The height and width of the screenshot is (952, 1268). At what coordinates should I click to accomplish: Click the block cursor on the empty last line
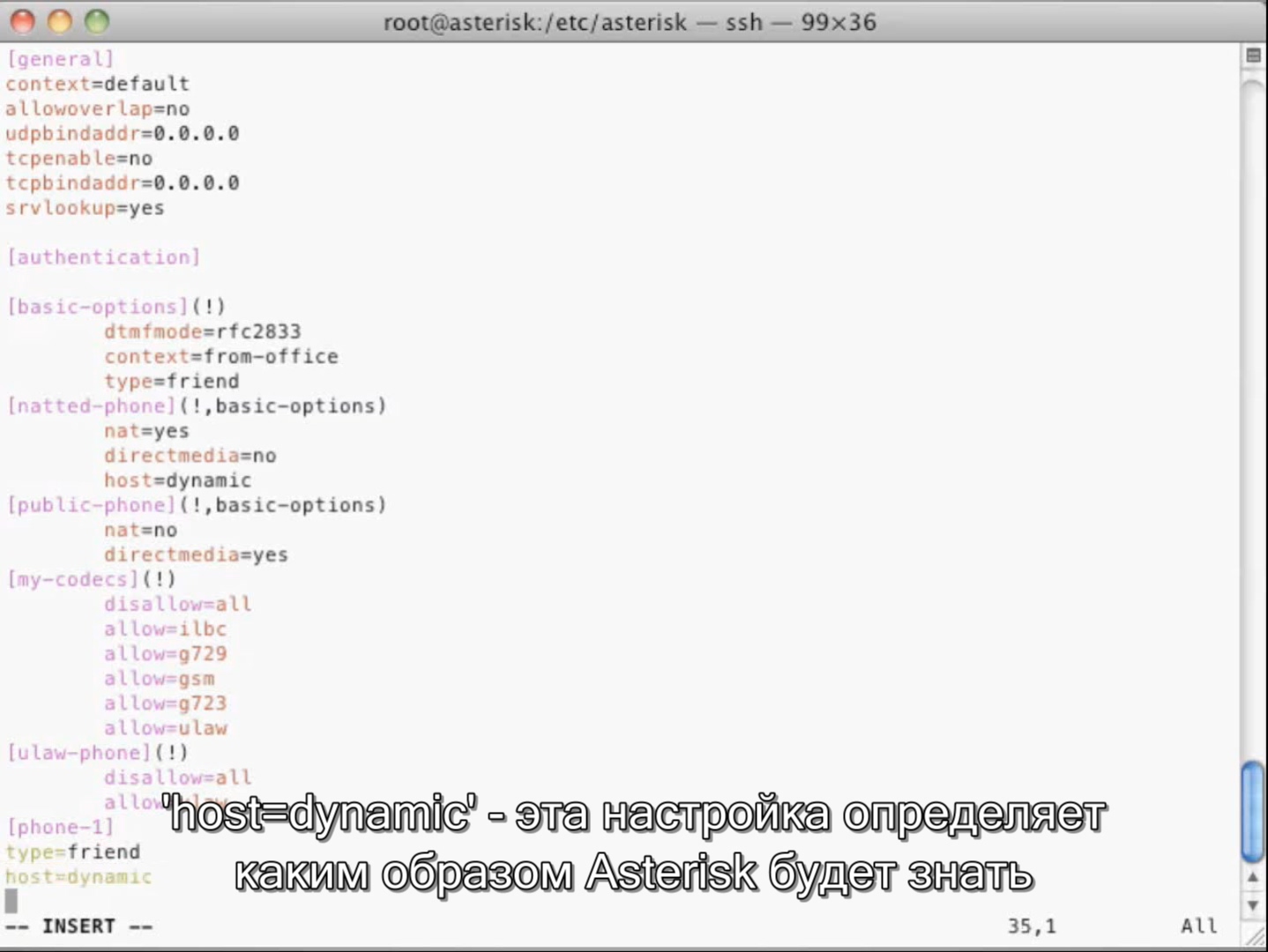pyautogui.click(x=11, y=901)
